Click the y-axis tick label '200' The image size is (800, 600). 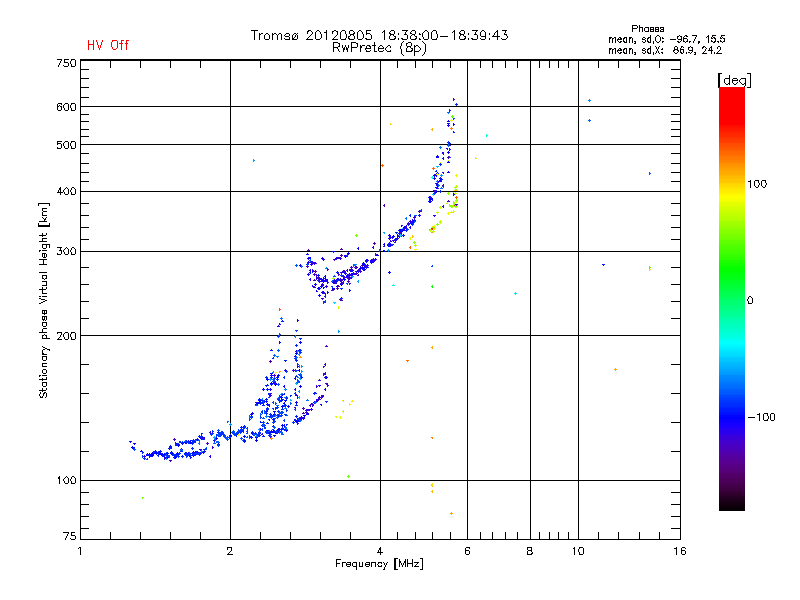[x=66, y=336]
